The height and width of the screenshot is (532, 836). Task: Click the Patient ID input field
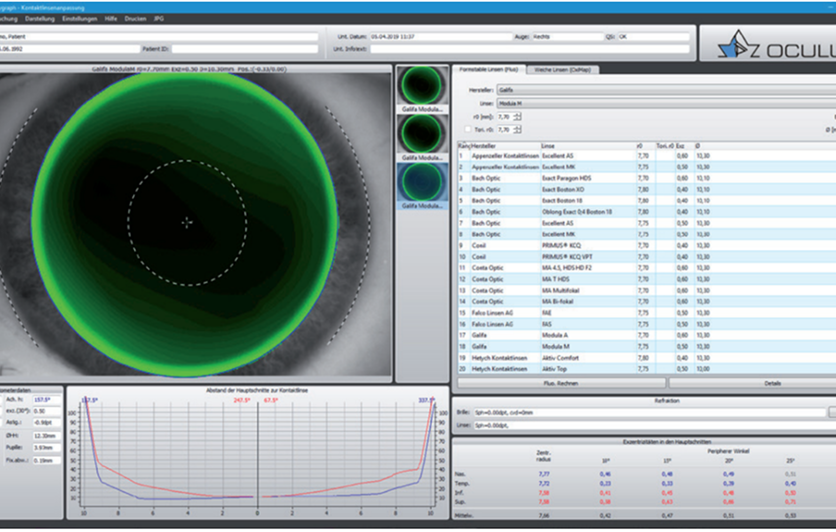[x=244, y=49]
